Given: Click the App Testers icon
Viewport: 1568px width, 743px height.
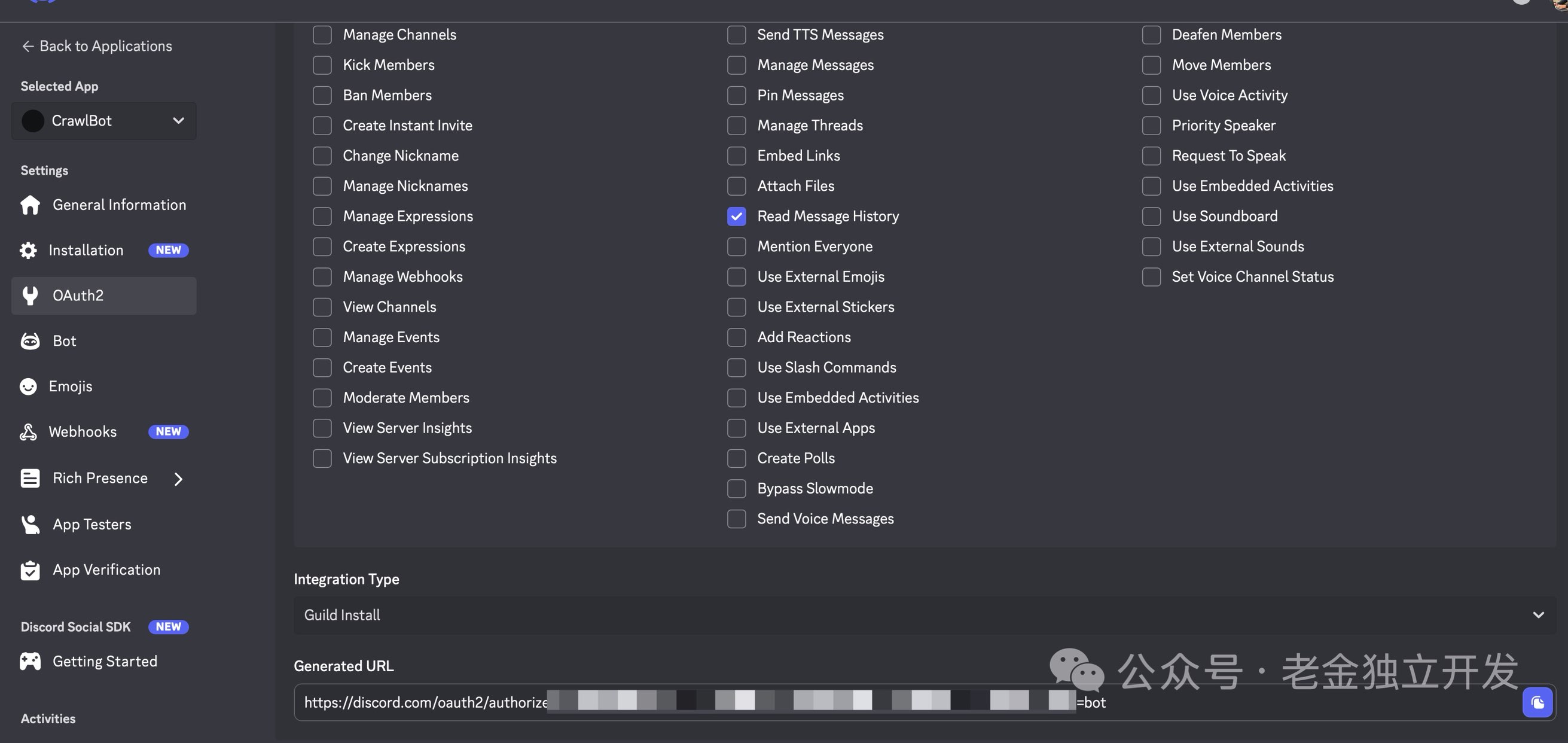Looking at the screenshot, I should [x=30, y=525].
